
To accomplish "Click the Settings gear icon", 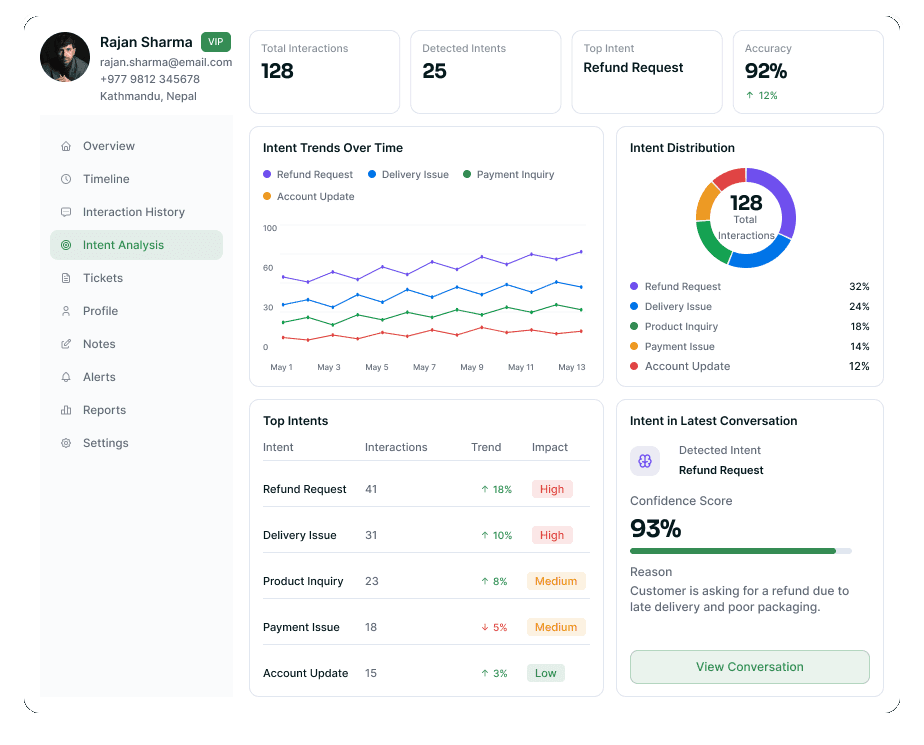I will coord(66,443).
